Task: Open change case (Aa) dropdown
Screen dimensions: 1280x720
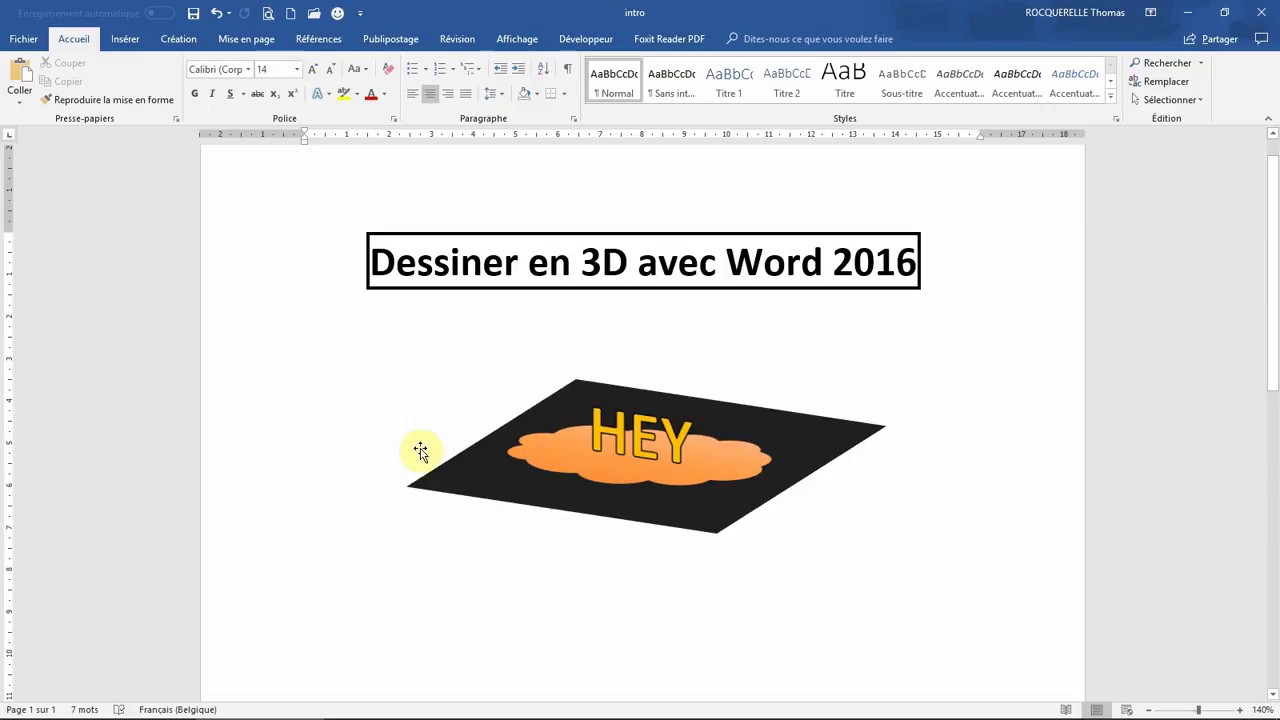Action: coord(358,69)
